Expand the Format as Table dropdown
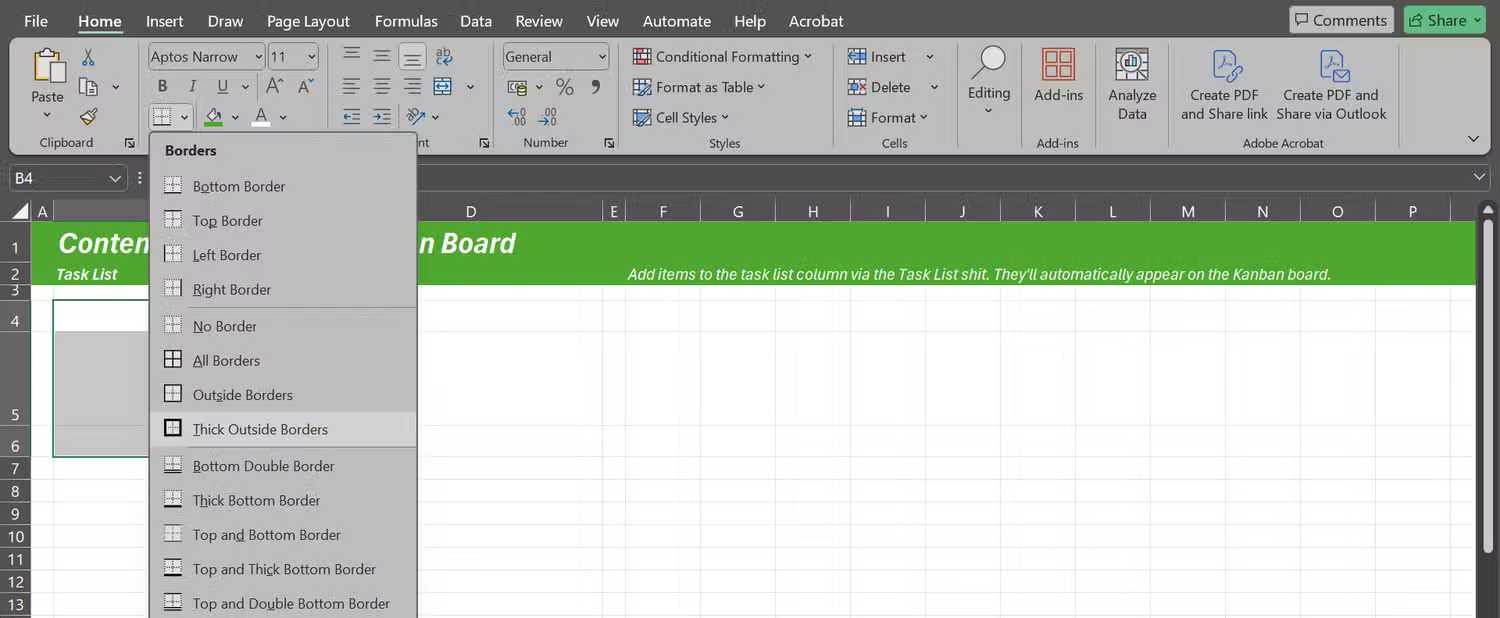Viewport: 1500px width, 618px height. (761, 87)
